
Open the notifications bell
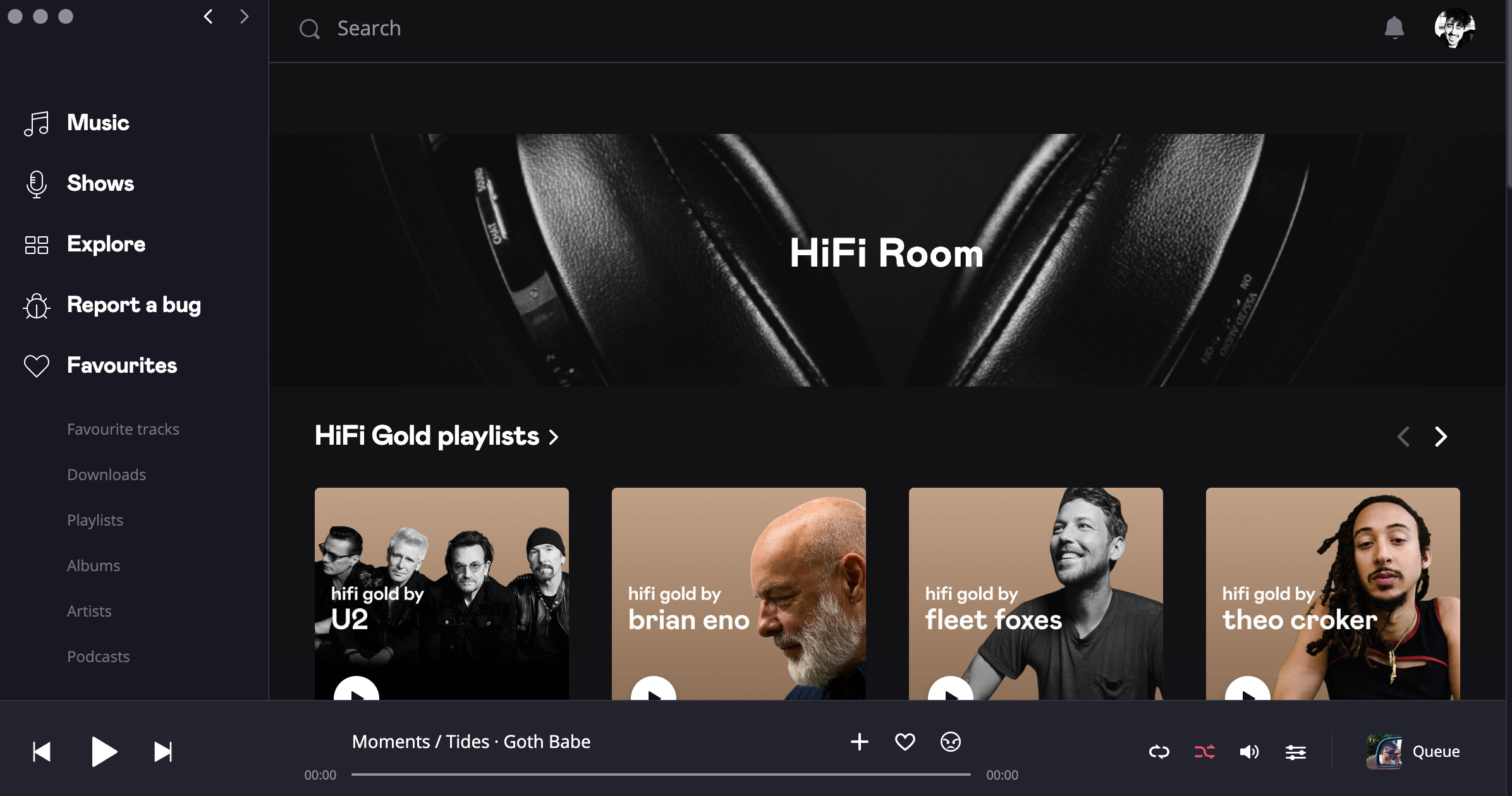[1394, 28]
